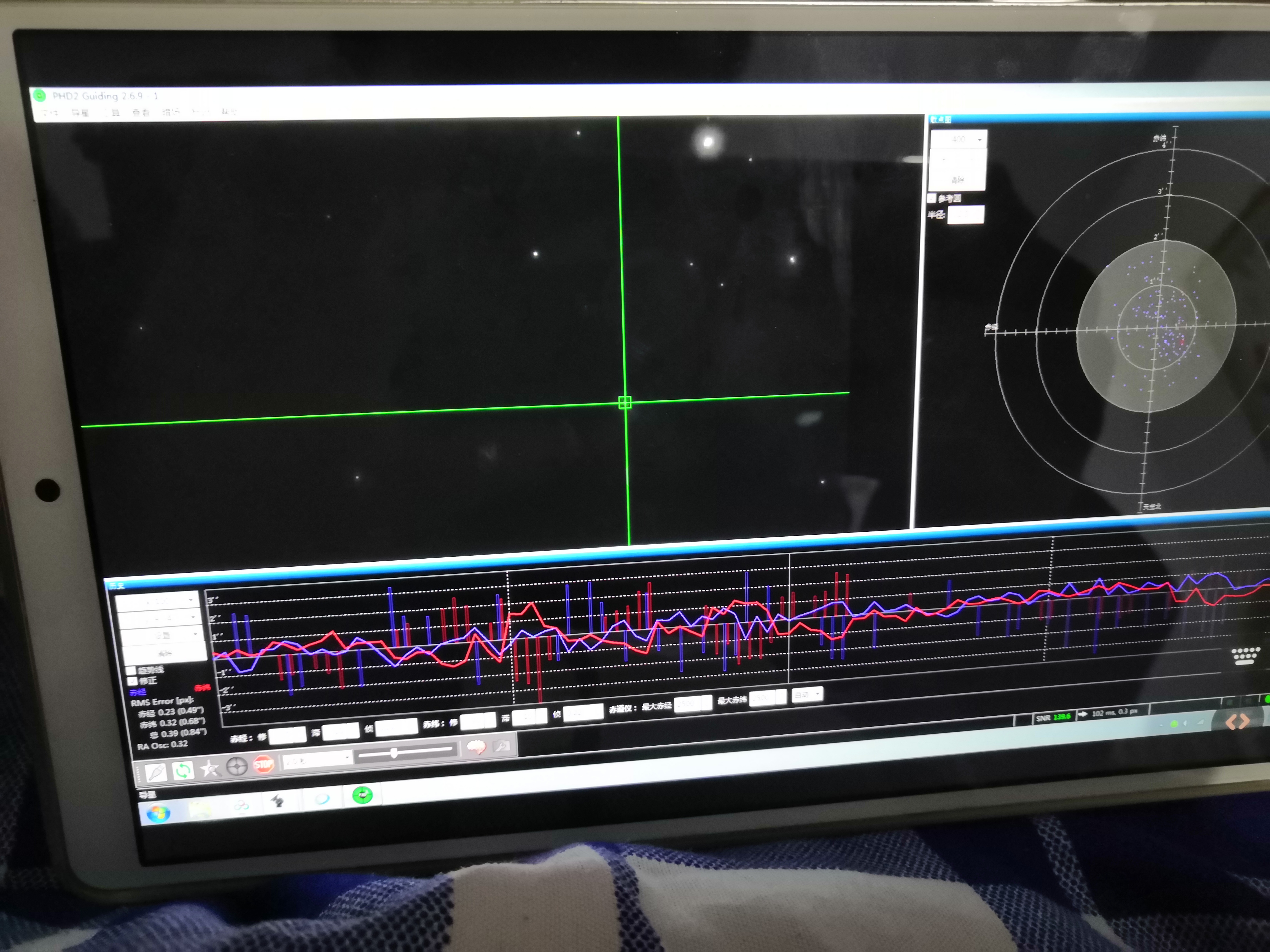Open the 自动 Dec guide mode dropdown
This screenshot has width=1270, height=952.
pos(807,694)
